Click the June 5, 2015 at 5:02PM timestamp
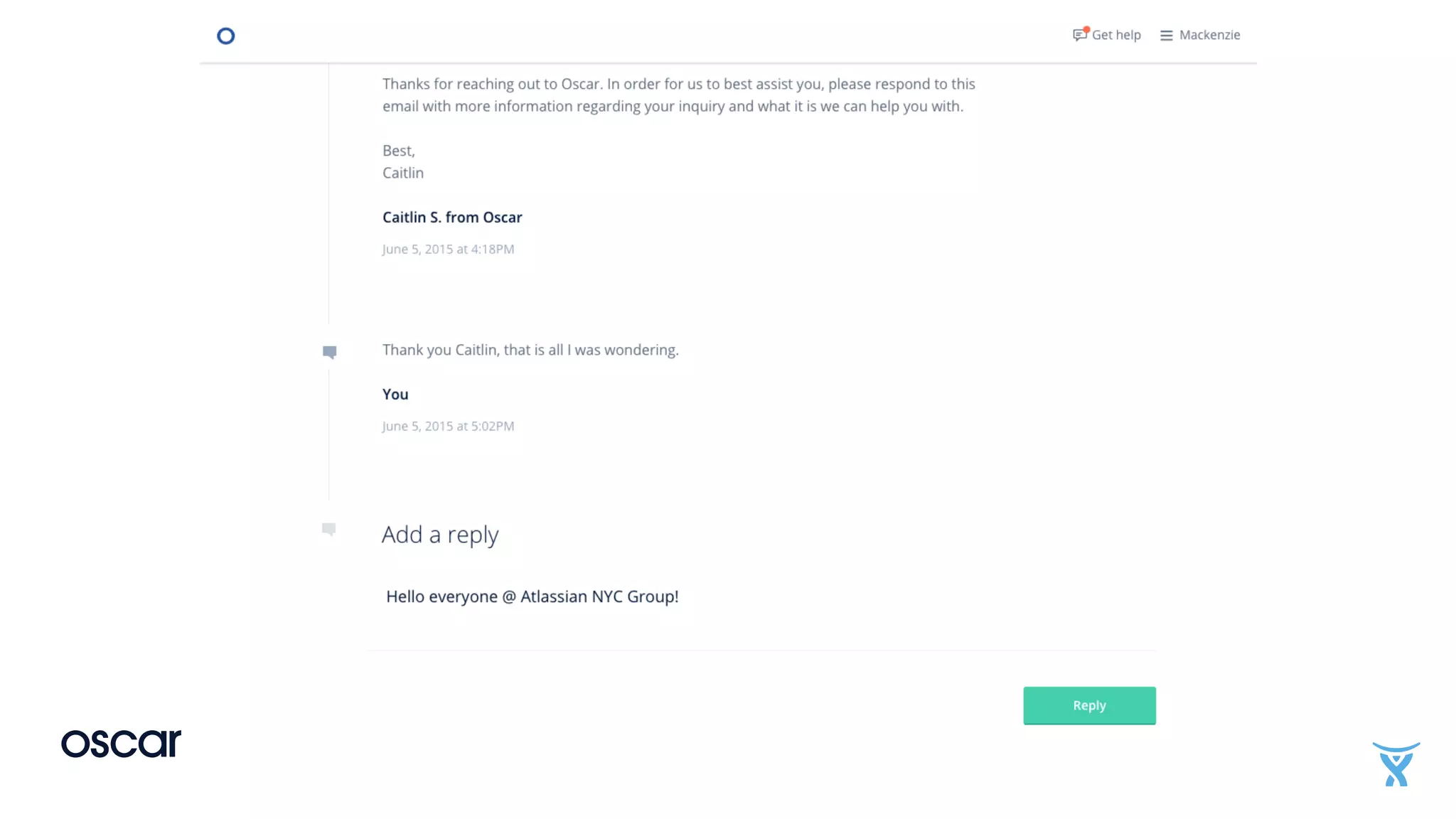1456x819 pixels. (448, 427)
